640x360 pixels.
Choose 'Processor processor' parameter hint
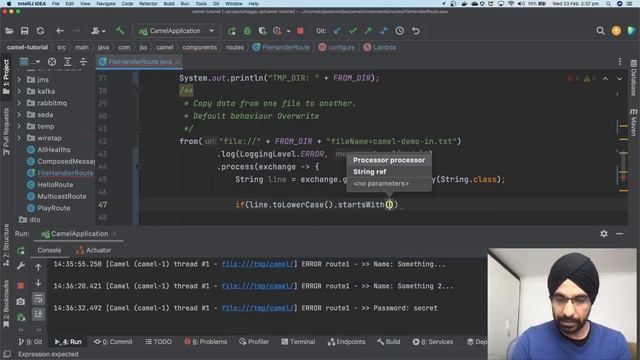click(x=389, y=160)
